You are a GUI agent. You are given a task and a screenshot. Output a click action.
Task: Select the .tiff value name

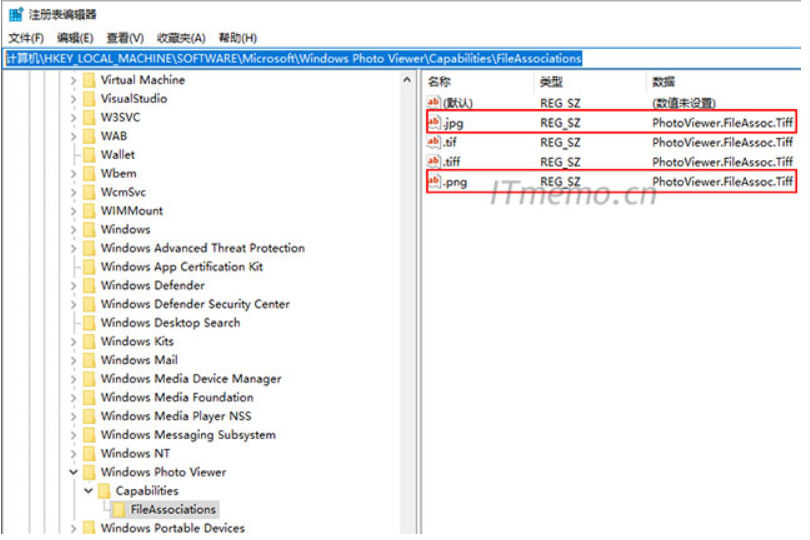(x=451, y=162)
